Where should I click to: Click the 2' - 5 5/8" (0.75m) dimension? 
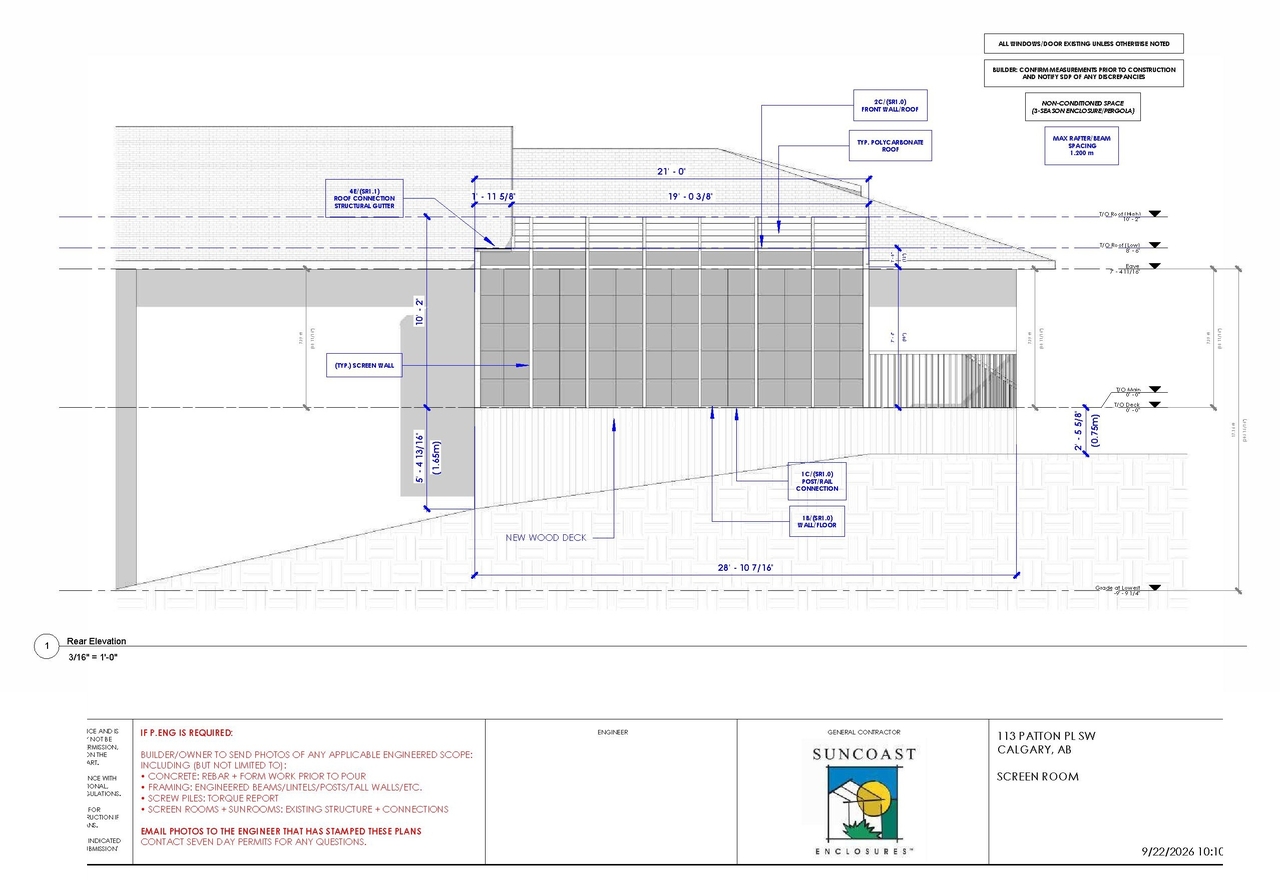point(1085,429)
